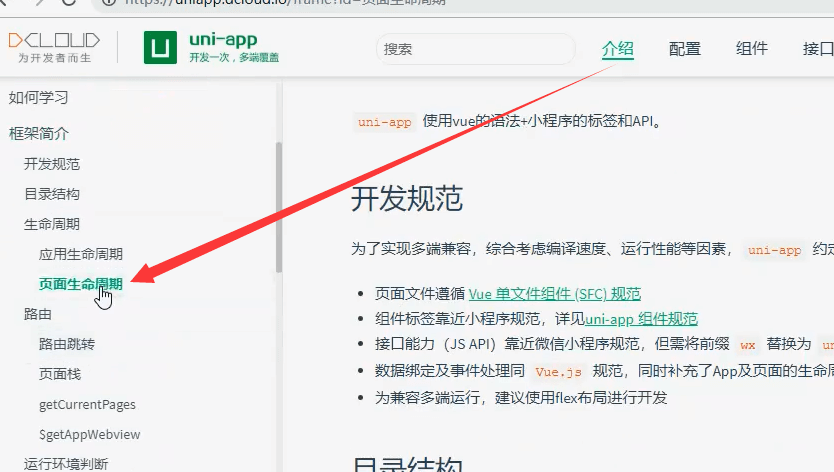The image size is (834, 472).
Task: Click the Vue.js inline code text
Action: (558, 371)
